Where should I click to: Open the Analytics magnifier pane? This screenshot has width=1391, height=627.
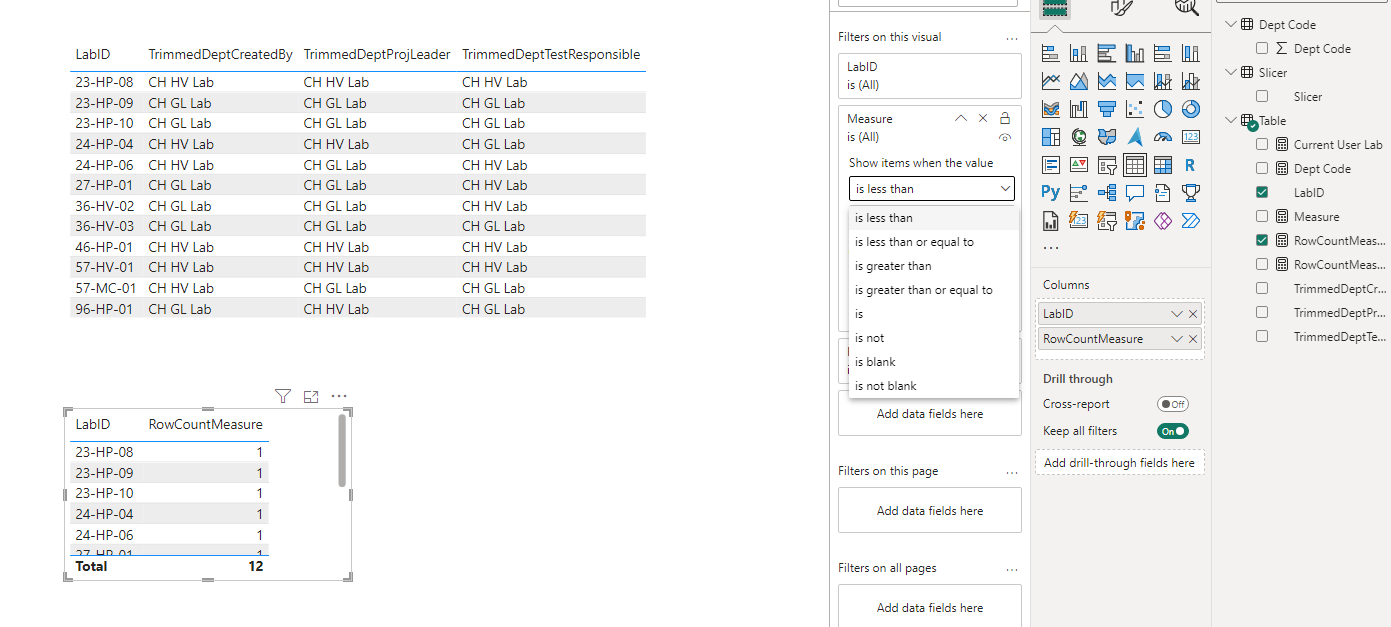pyautogui.click(x=1186, y=8)
